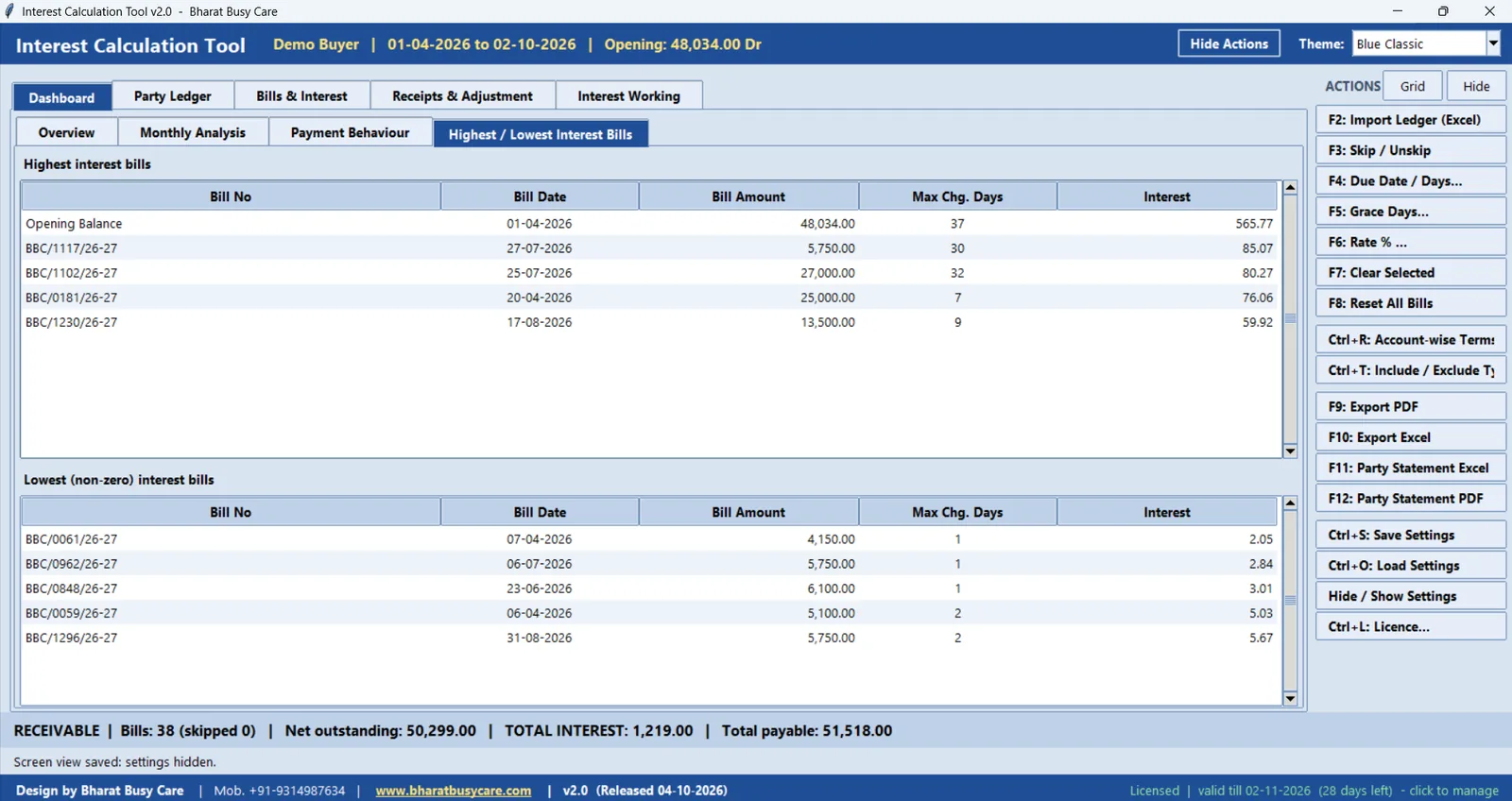Open the Theme dropdown arrow
The image size is (1512, 801).
point(1493,43)
